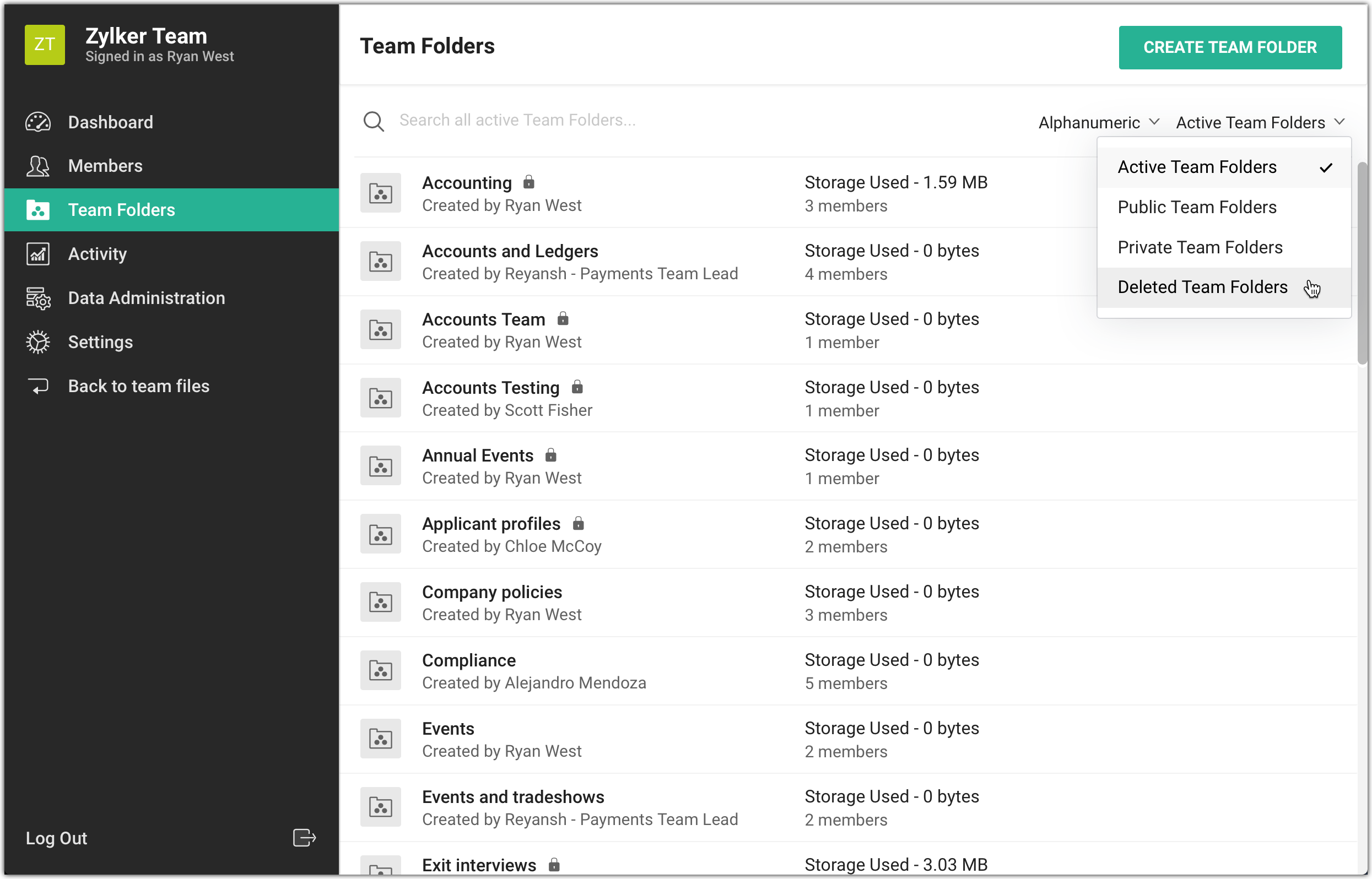Screen dimensions: 1372x879
Task: Collapse the Active Team Folders dropdown
Action: point(1260,123)
